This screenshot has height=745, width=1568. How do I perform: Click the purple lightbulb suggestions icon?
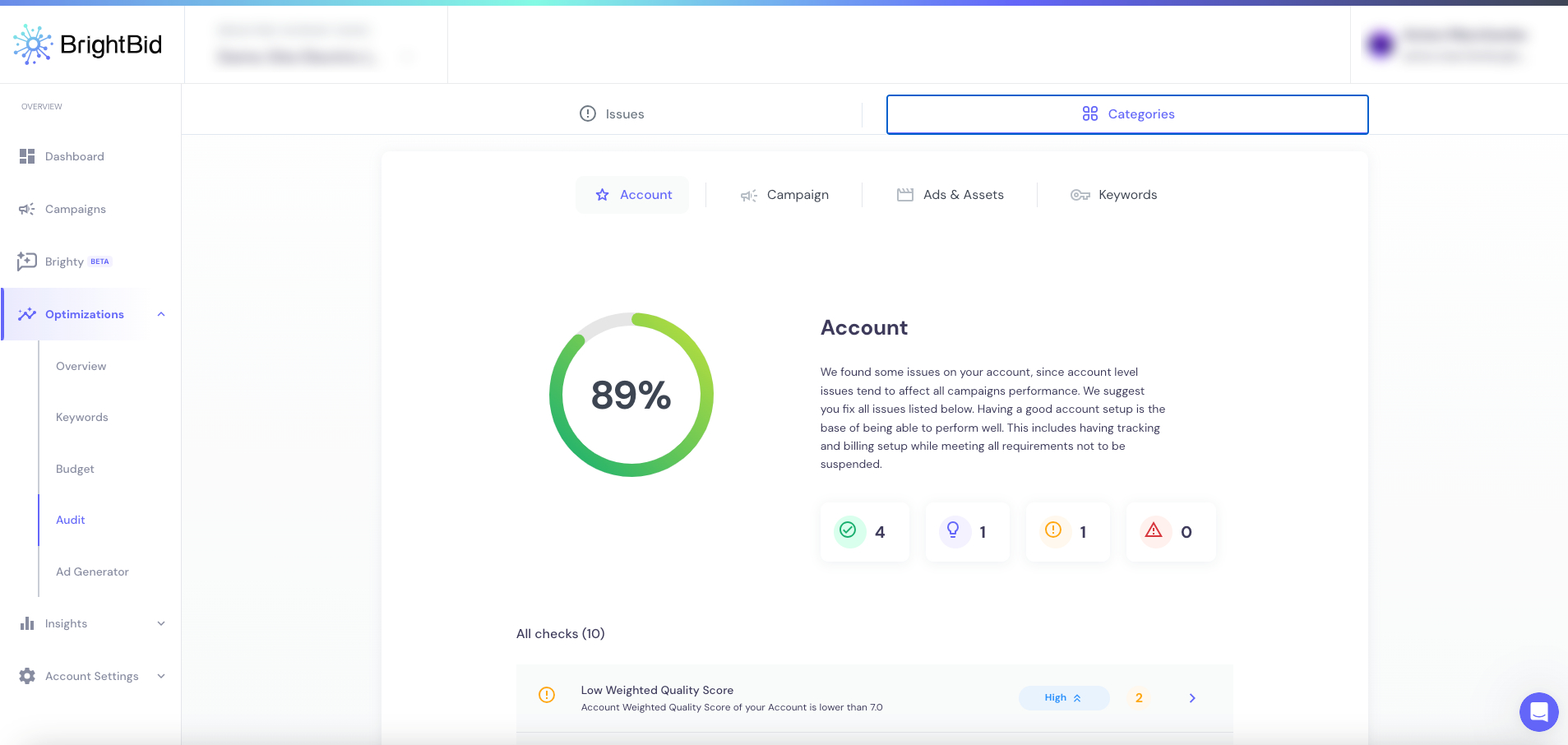[954, 530]
